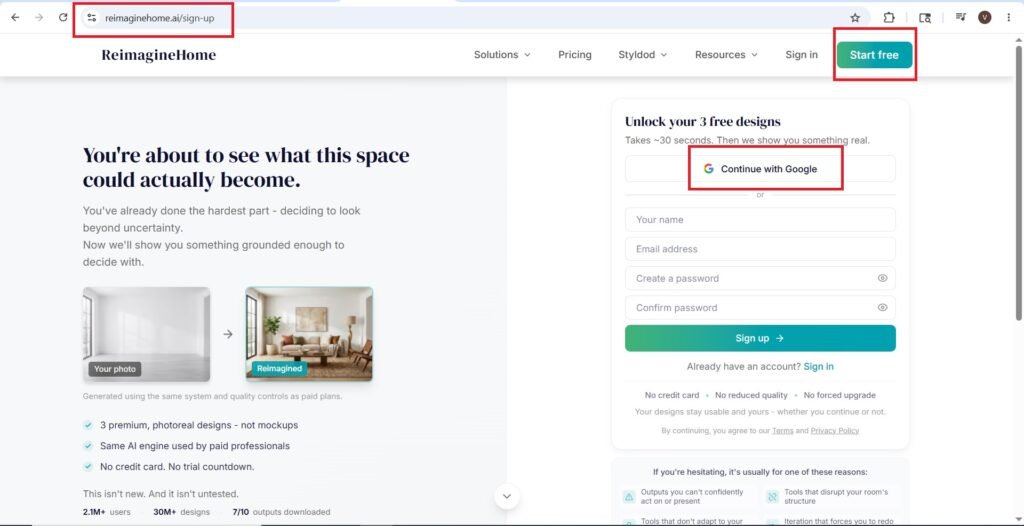Show password in Confirm password field
Screen dimensions: 1024x526
[882, 308]
